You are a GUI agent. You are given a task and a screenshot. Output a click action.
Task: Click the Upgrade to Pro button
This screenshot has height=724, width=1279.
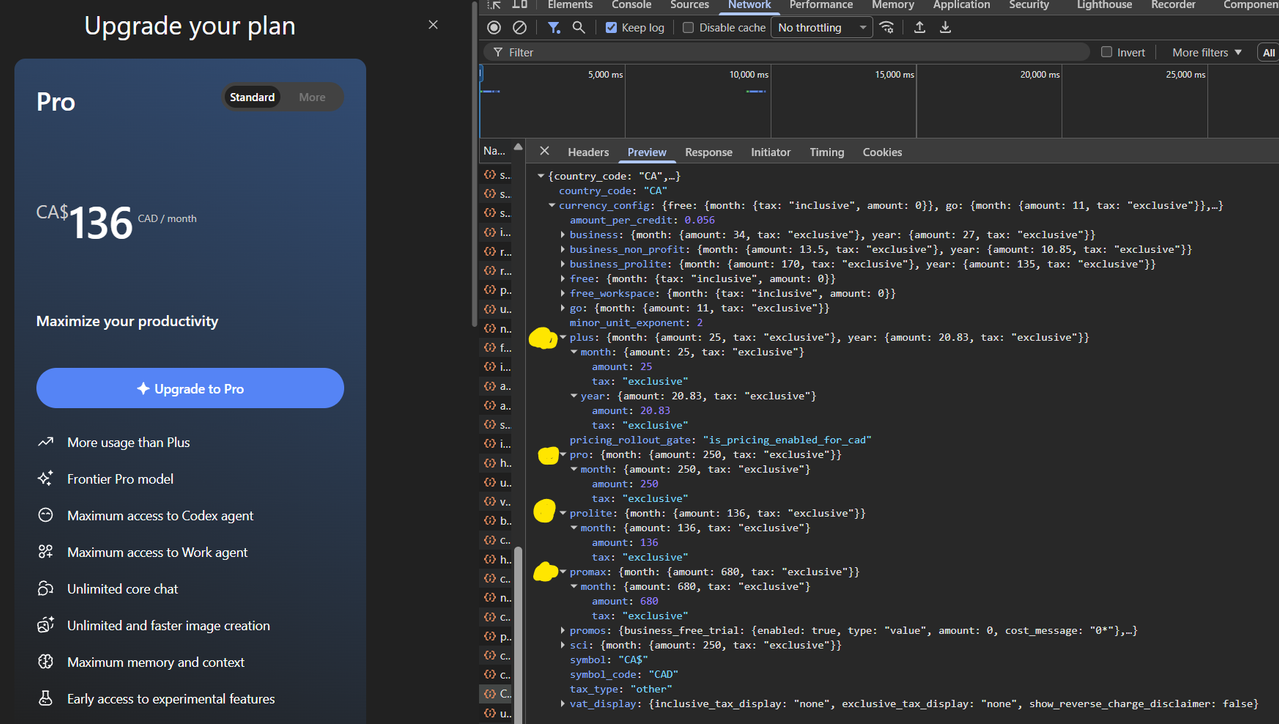tap(190, 388)
